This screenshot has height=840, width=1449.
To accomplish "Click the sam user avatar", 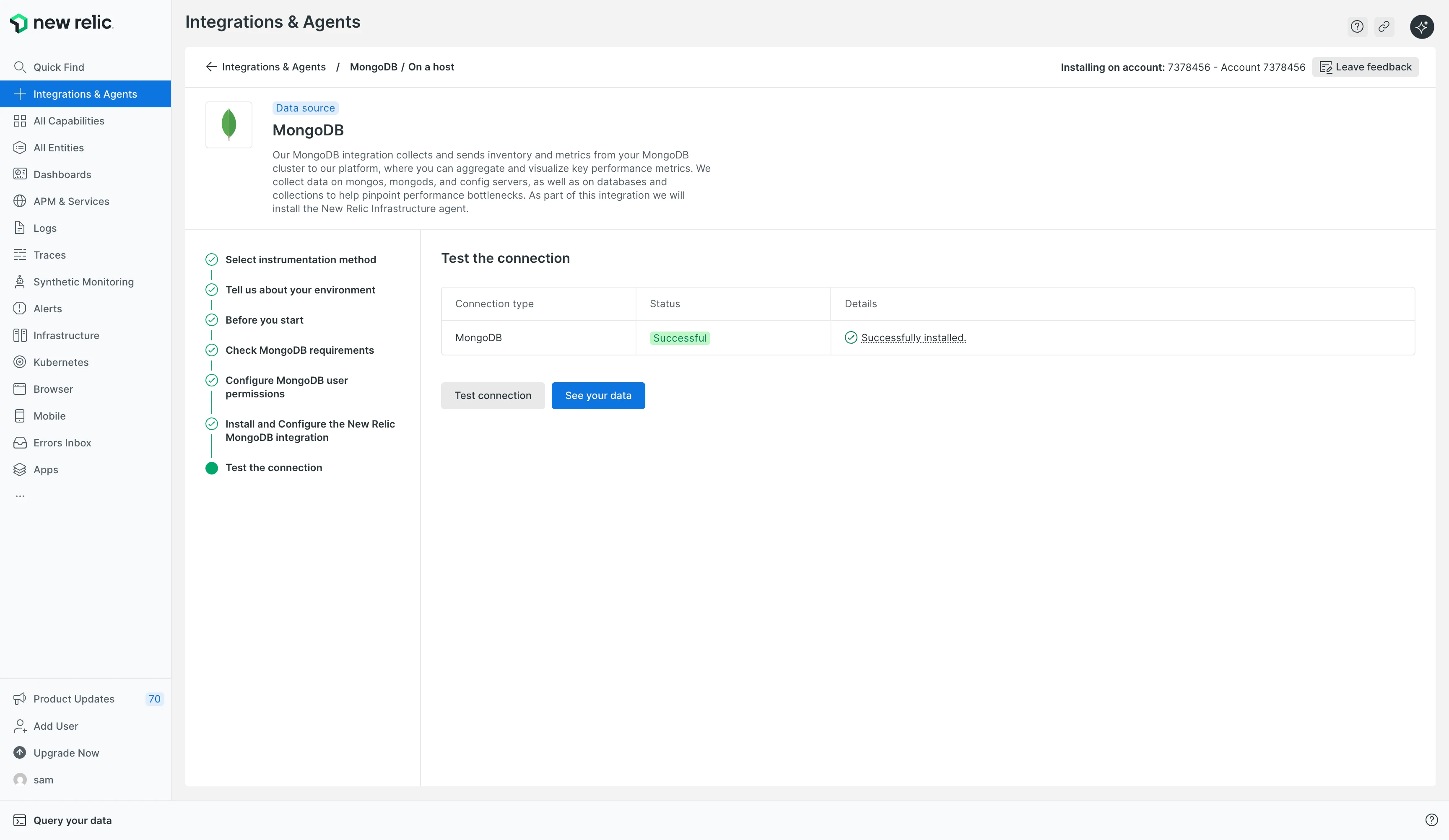I will [x=20, y=780].
